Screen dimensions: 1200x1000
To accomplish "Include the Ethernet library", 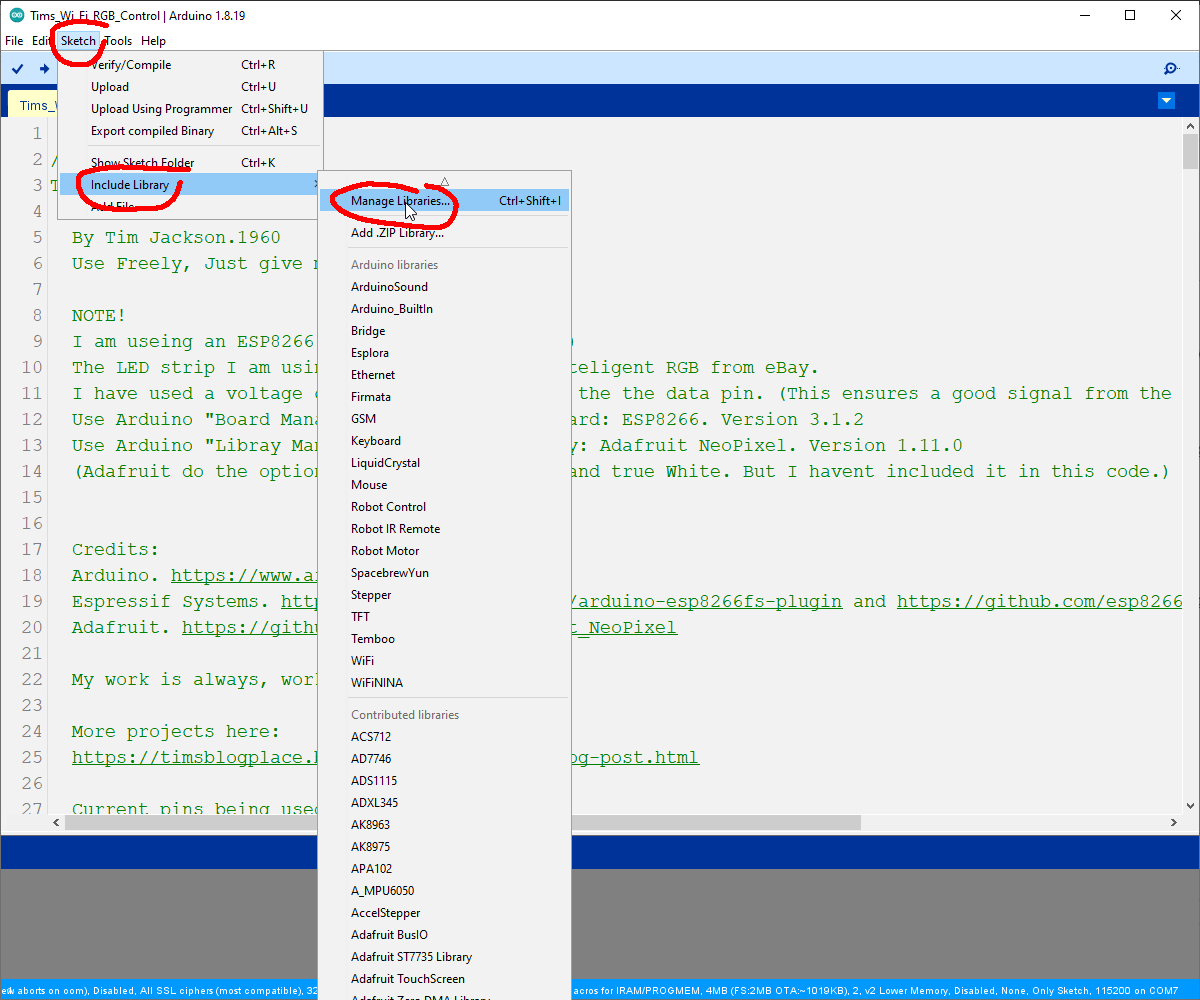I will [x=444, y=375].
